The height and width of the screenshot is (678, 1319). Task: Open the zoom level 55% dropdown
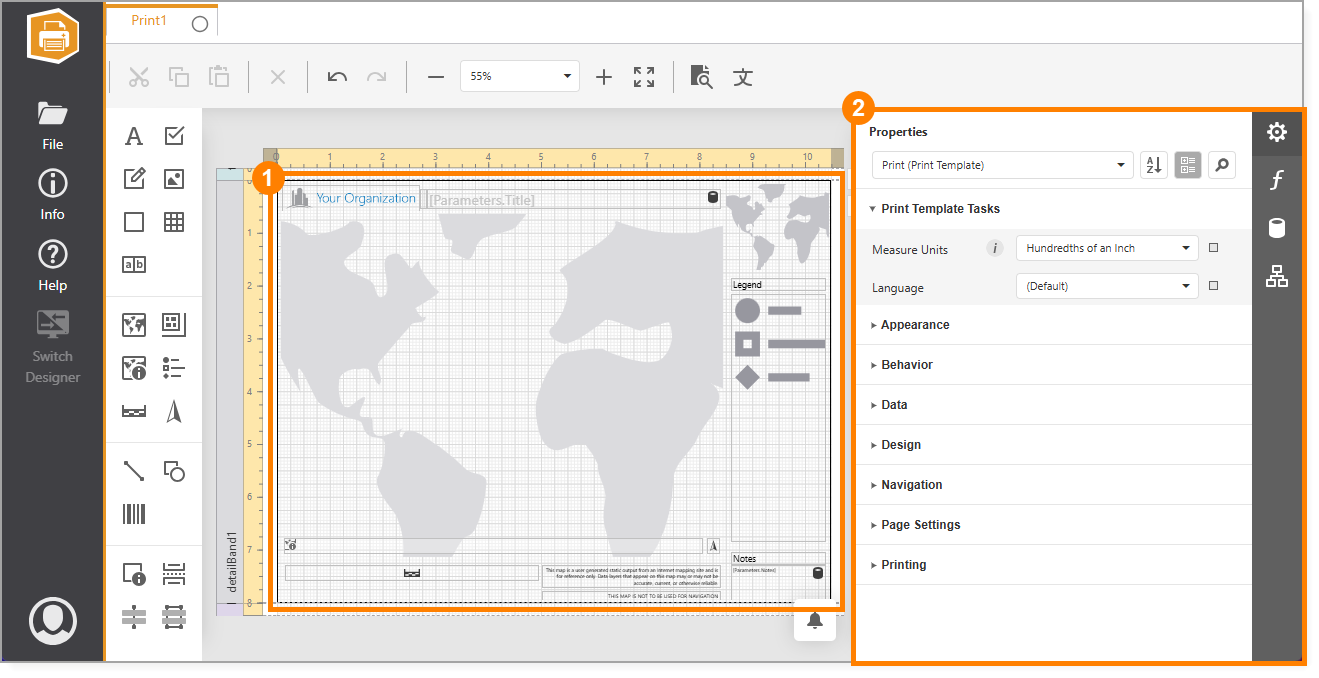[x=519, y=77]
